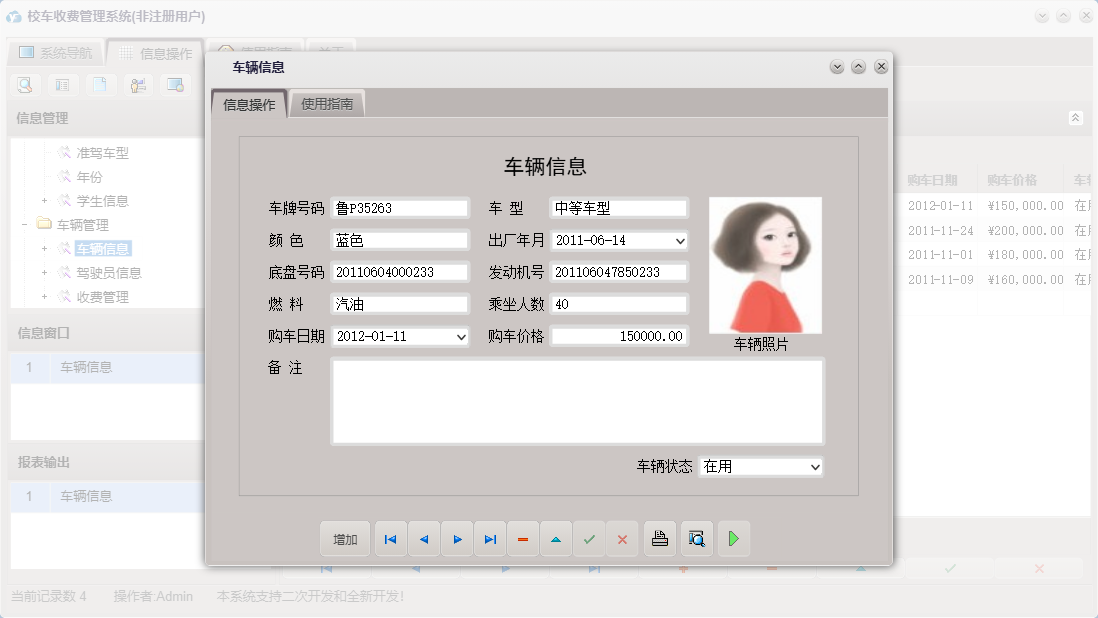Image resolution: width=1098 pixels, height=618 pixels.
Task: Go to the next record using blue arrow
Action: click(x=457, y=539)
